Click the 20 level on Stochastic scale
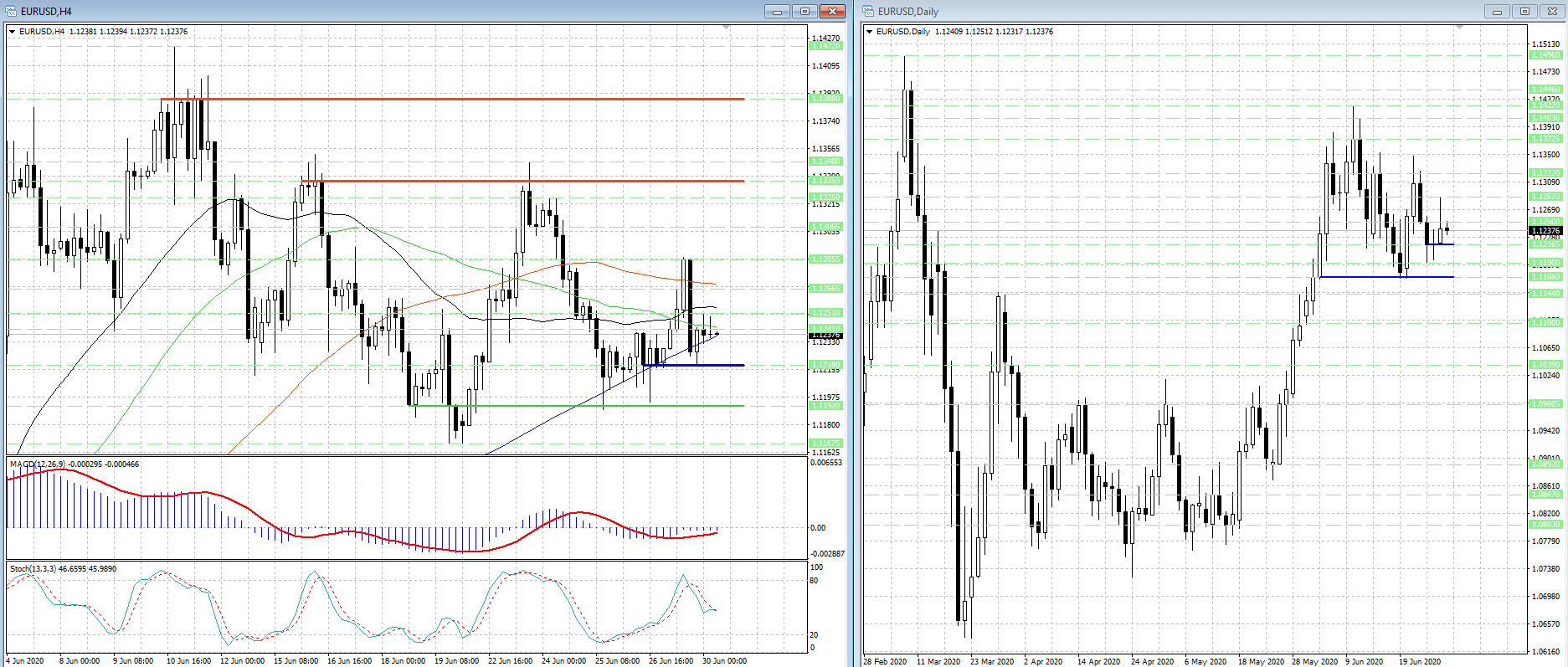1568x667 pixels. 814,635
